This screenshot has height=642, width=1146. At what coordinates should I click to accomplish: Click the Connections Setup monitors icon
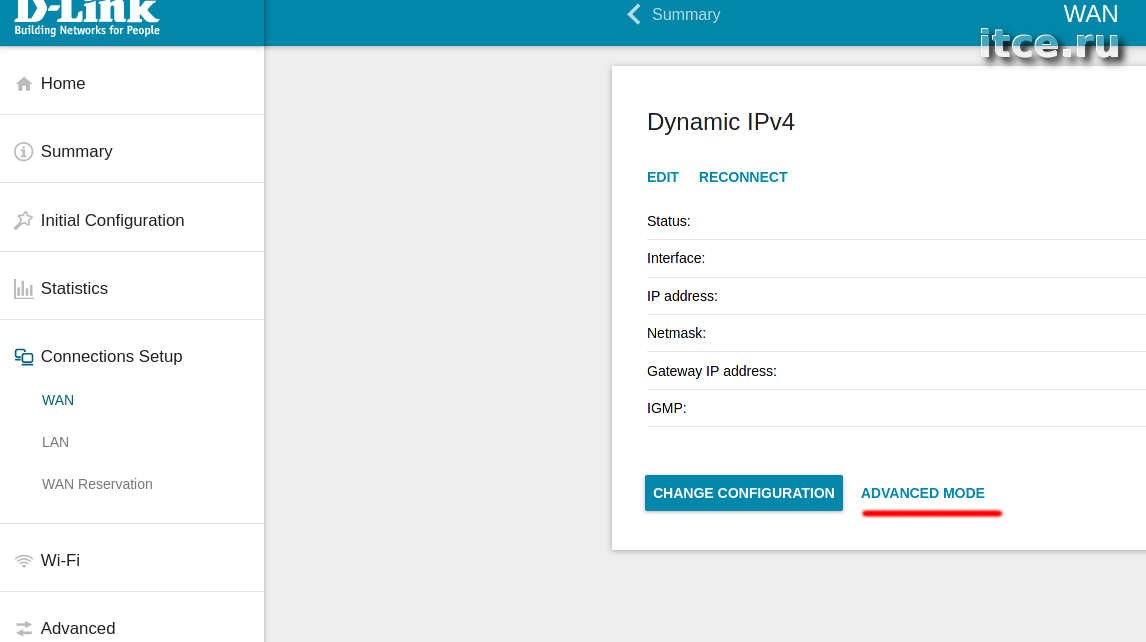(23, 357)
